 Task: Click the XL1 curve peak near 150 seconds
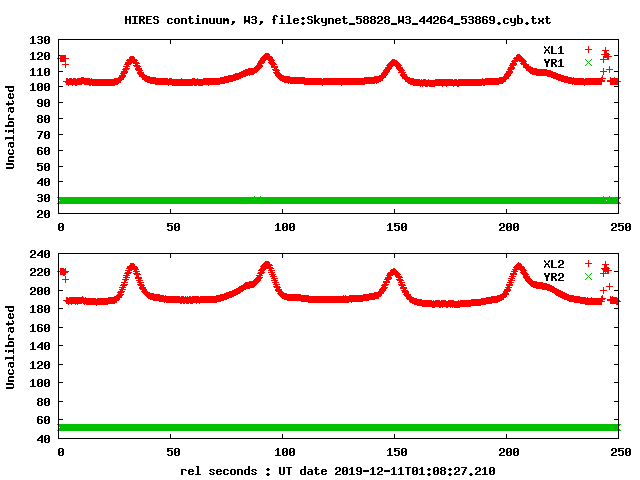tap(394, 63)
